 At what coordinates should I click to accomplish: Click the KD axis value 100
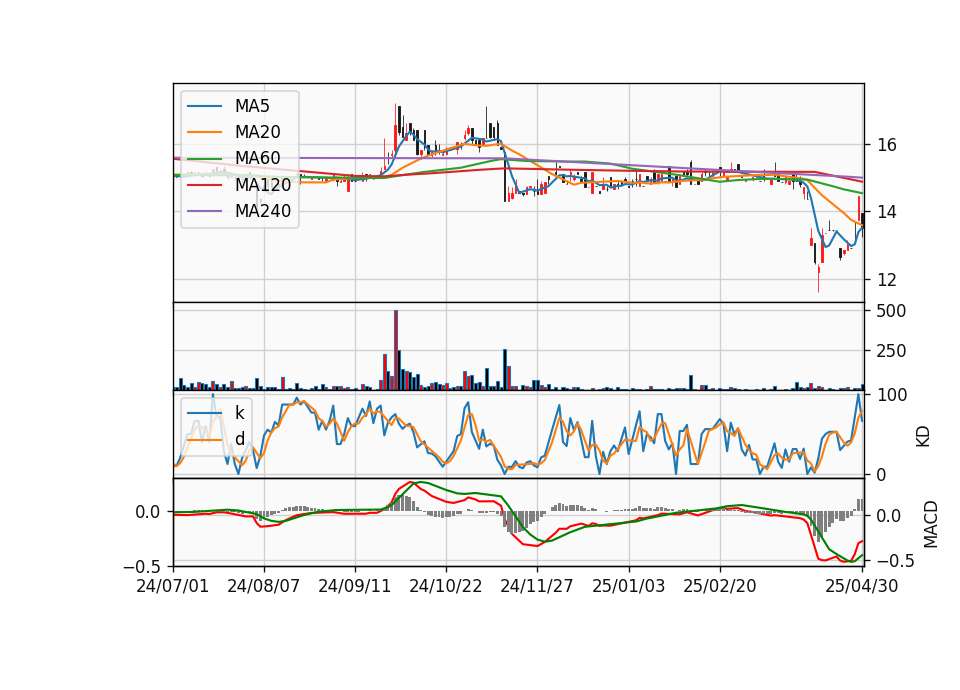(891, 395)
